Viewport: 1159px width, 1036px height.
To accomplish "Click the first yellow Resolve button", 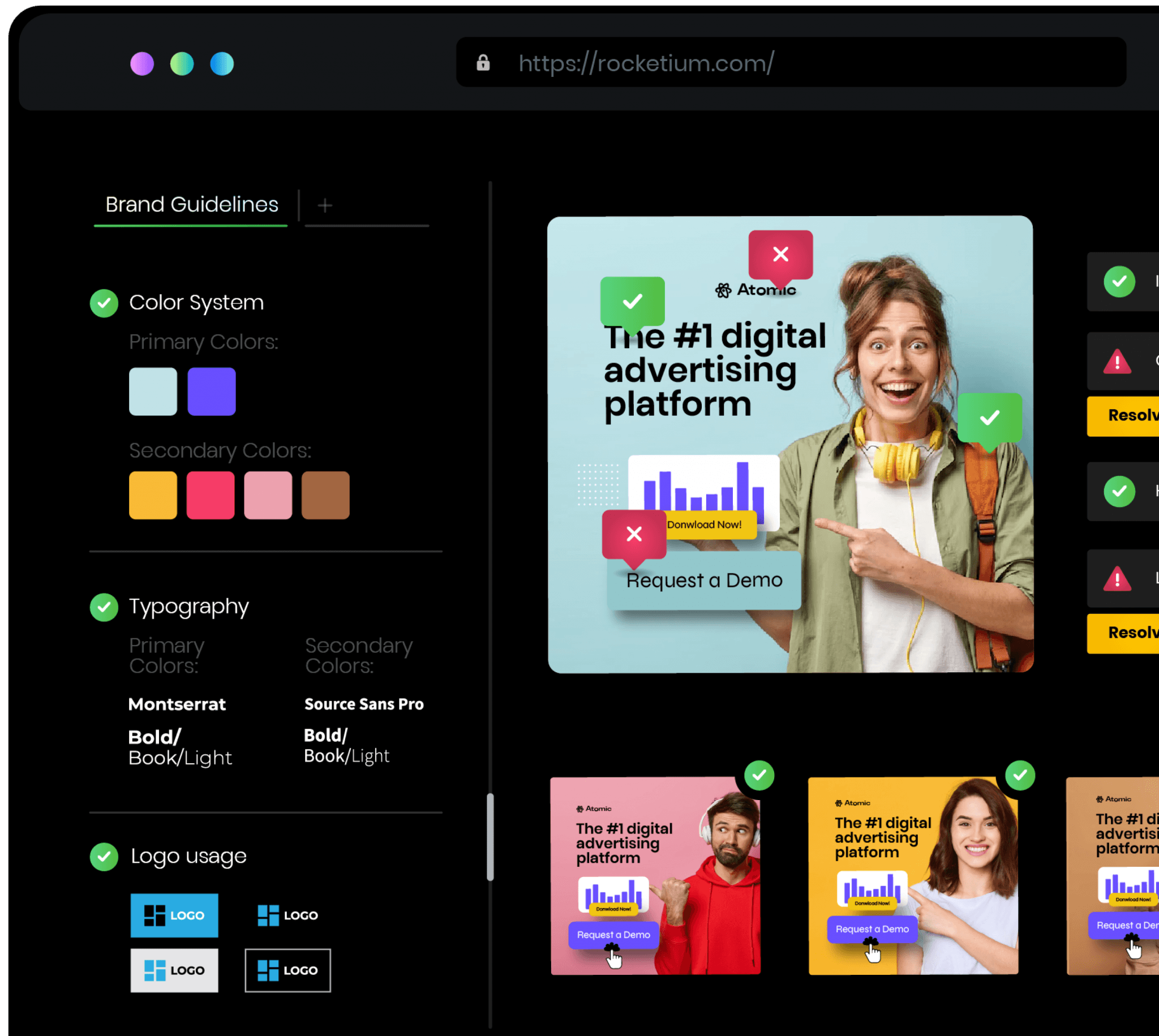I will 1123,416.
